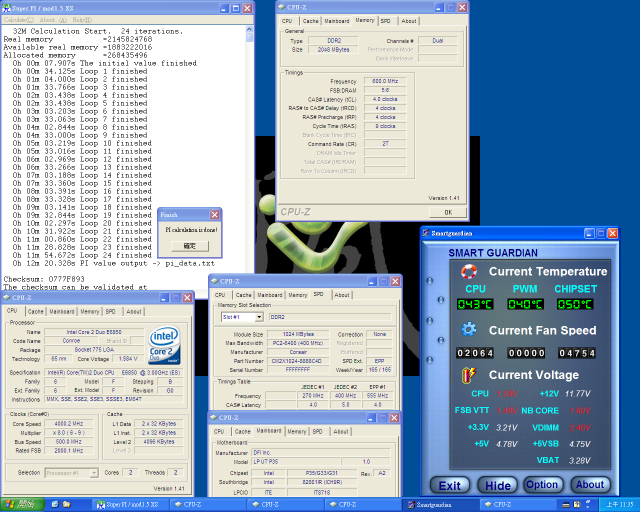Click the 'Loop 24 finished' line in Super PI

pyautogui.click(x=82, y=255)
